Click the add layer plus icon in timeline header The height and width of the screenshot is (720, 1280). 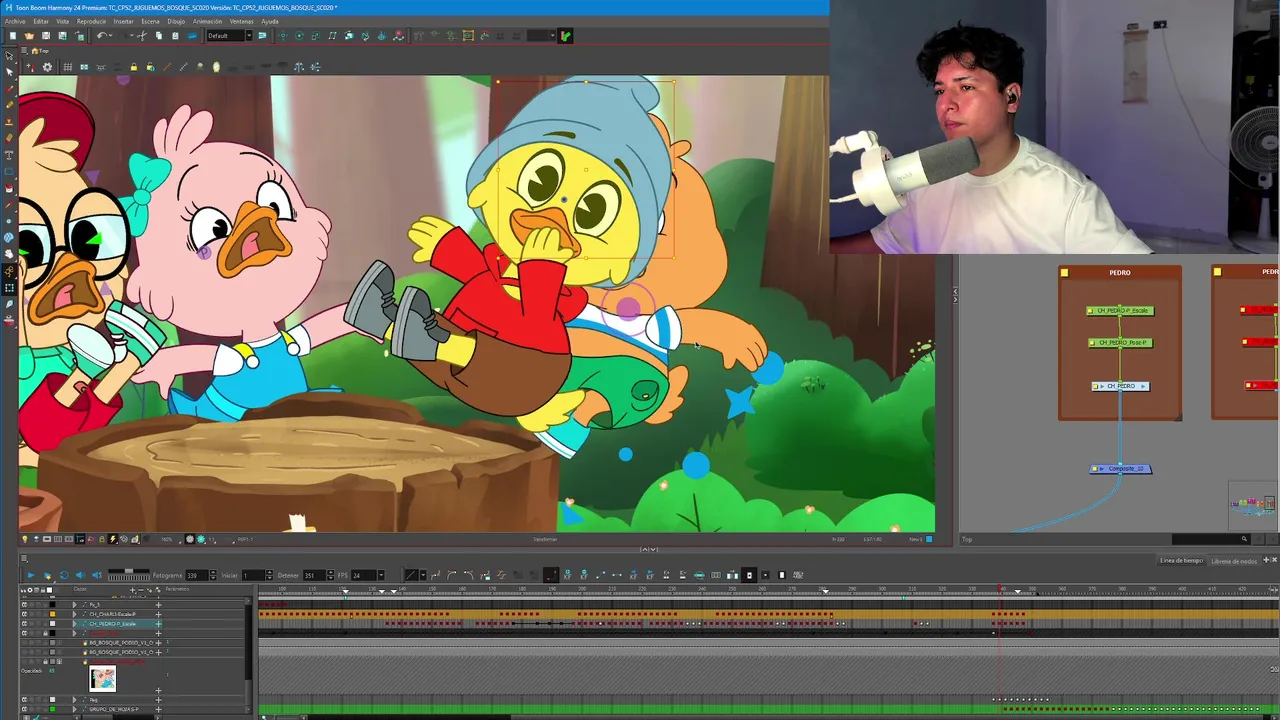(132, 590)
